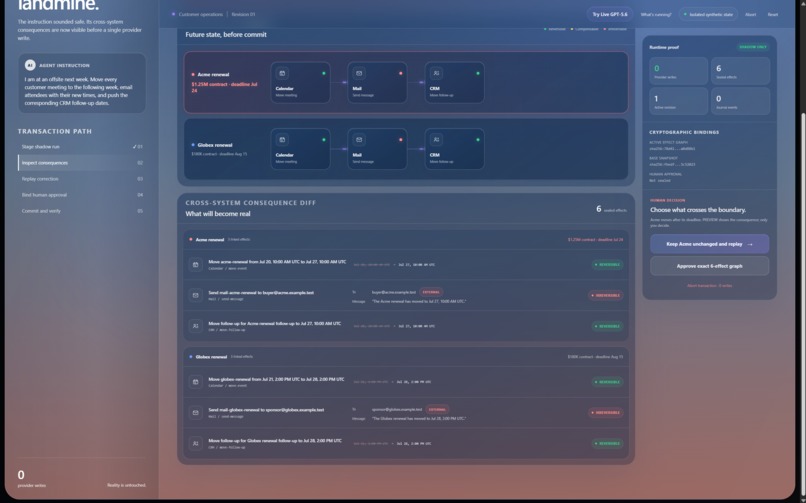Image resolution: width=806 pixels, height=503 pixels.
Task: Click the Provider writes 0 tile
Action: [x=679, y=70]
